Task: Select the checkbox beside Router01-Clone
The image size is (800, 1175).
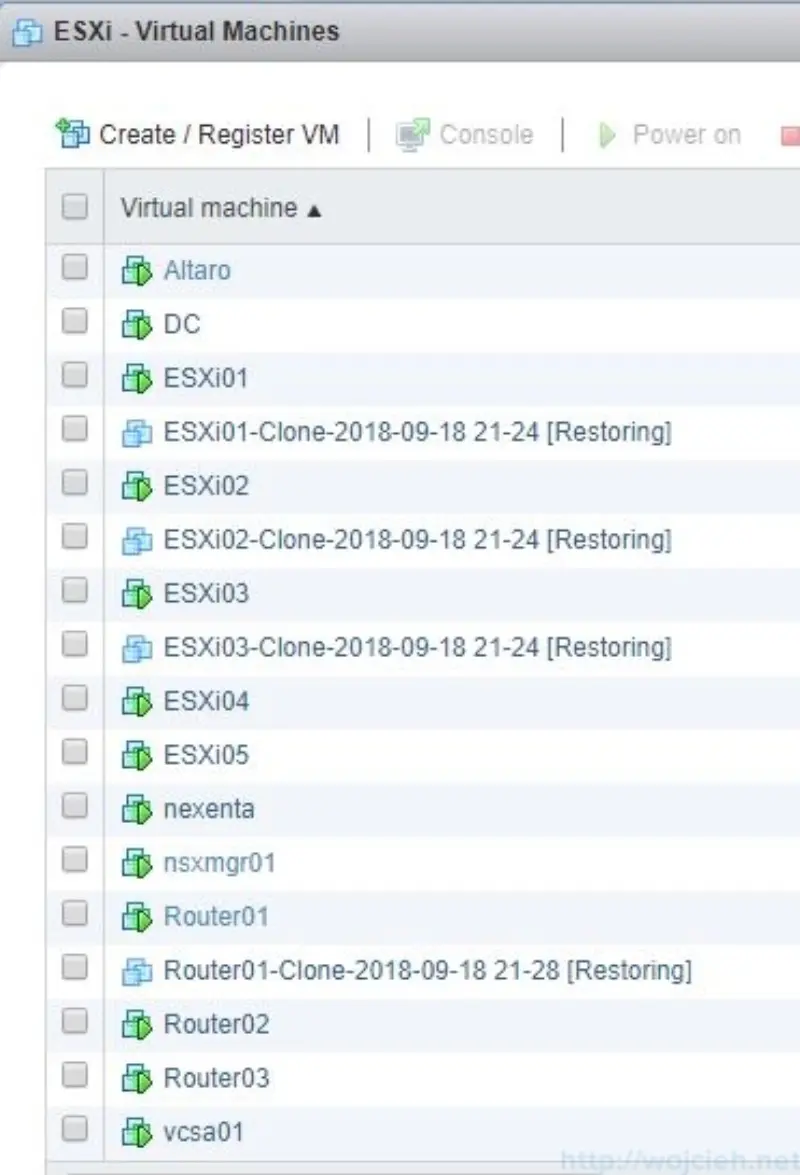Action: tap(73, 969)
